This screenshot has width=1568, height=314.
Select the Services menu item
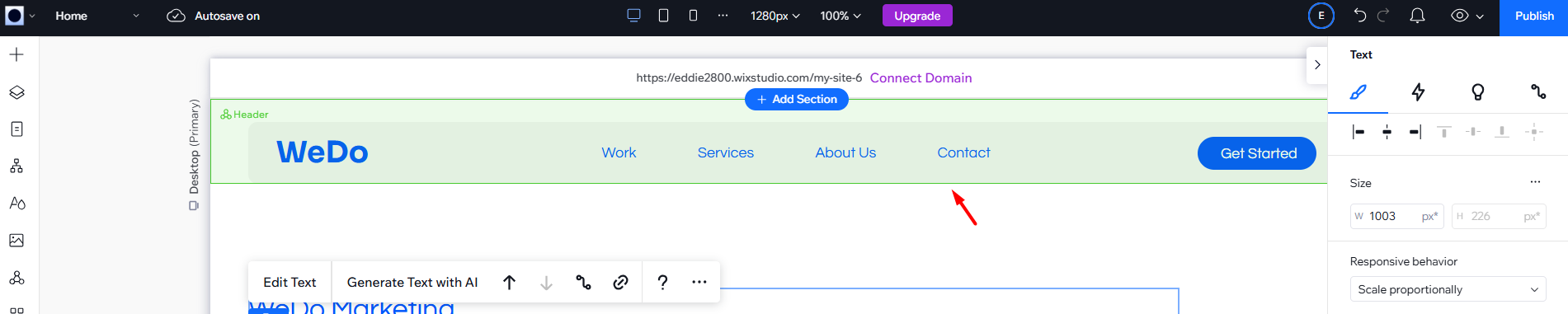coord(725,152)
